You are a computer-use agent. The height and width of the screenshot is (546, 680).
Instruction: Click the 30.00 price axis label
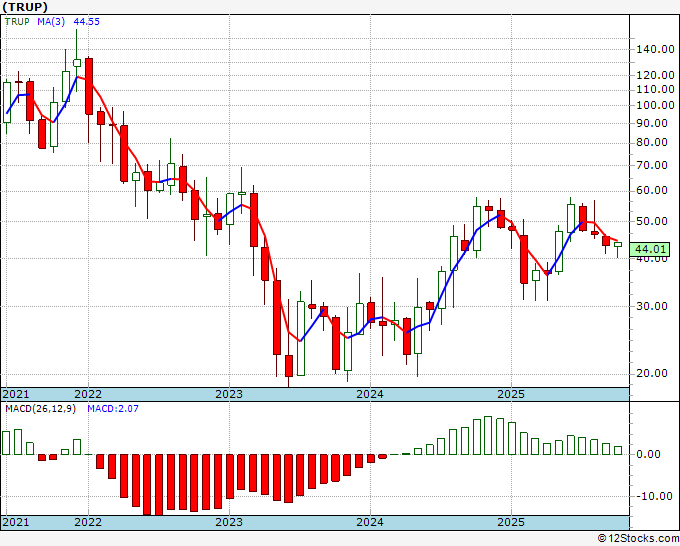click(x=652, y=306)
